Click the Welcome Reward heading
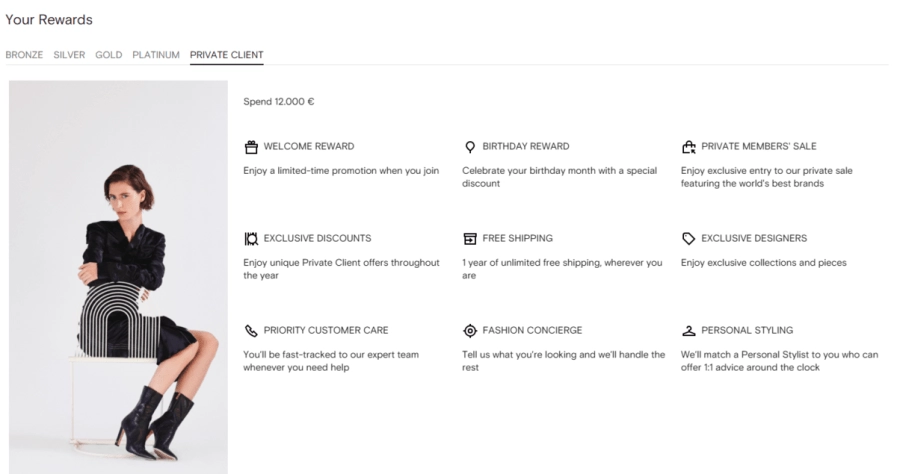The width and height of the screenshot is (897, 474). point(308,147)
